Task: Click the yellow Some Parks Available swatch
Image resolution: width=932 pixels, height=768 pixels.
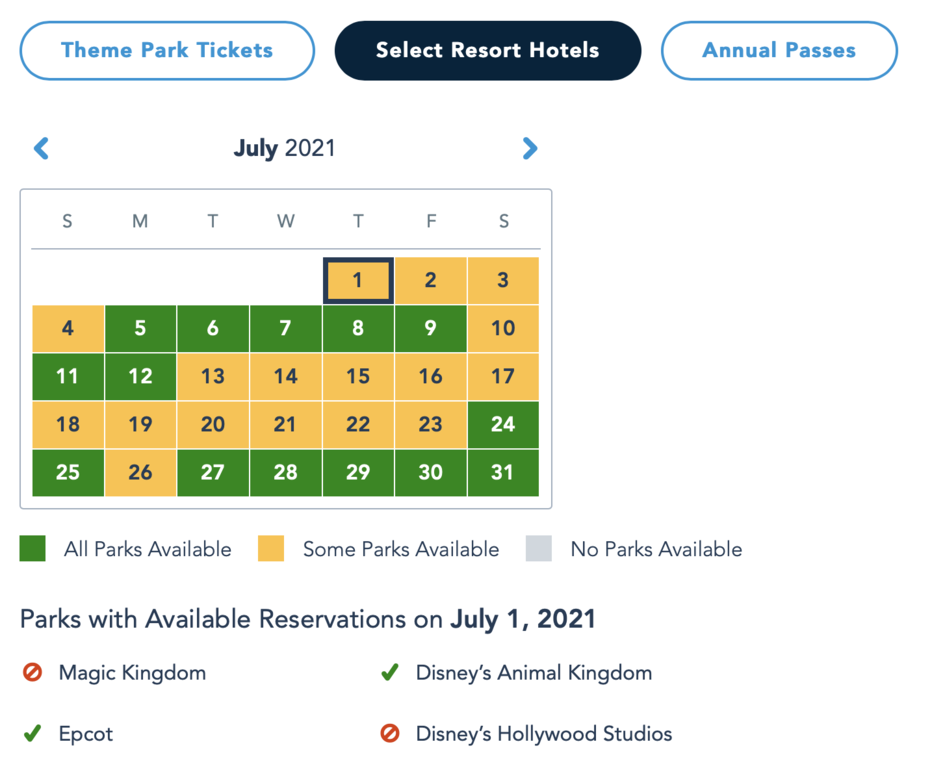Action: tap(271, 548)
